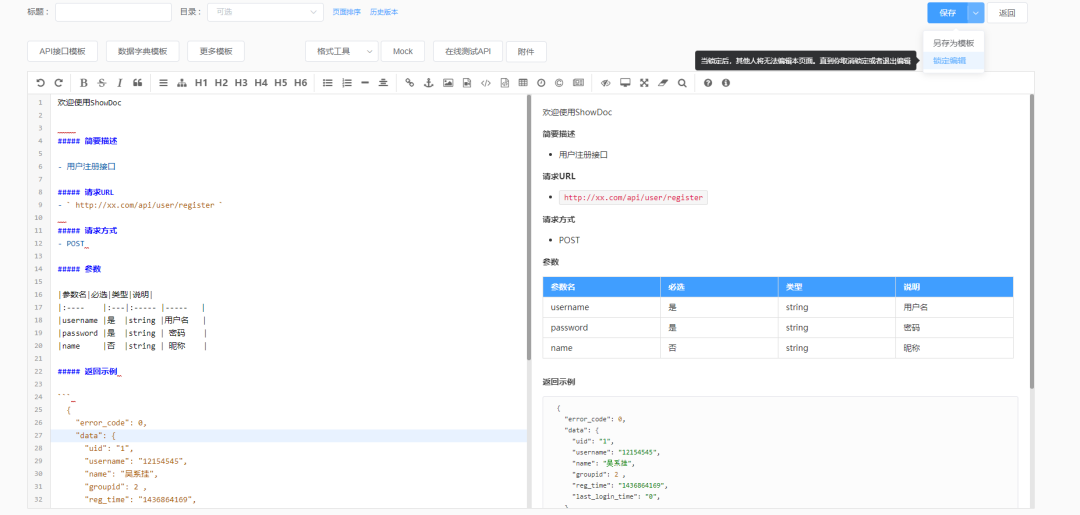
Task: Toggle the live preview eye icon
Action: click(x=605, y=83)
